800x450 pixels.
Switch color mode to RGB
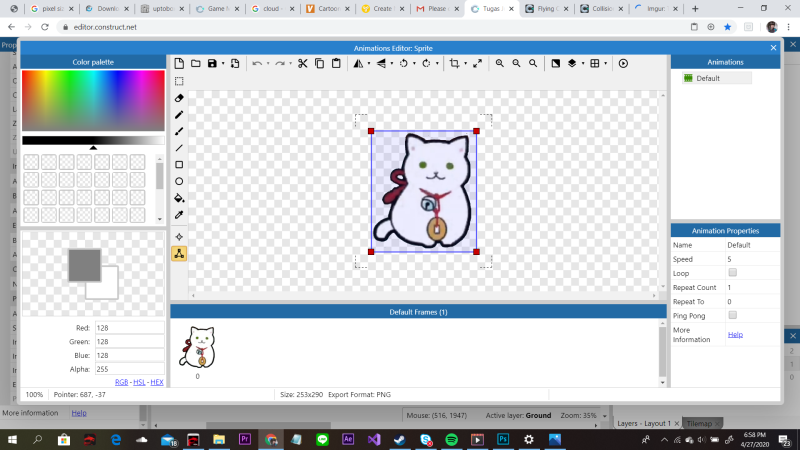(x=121, y=382)
